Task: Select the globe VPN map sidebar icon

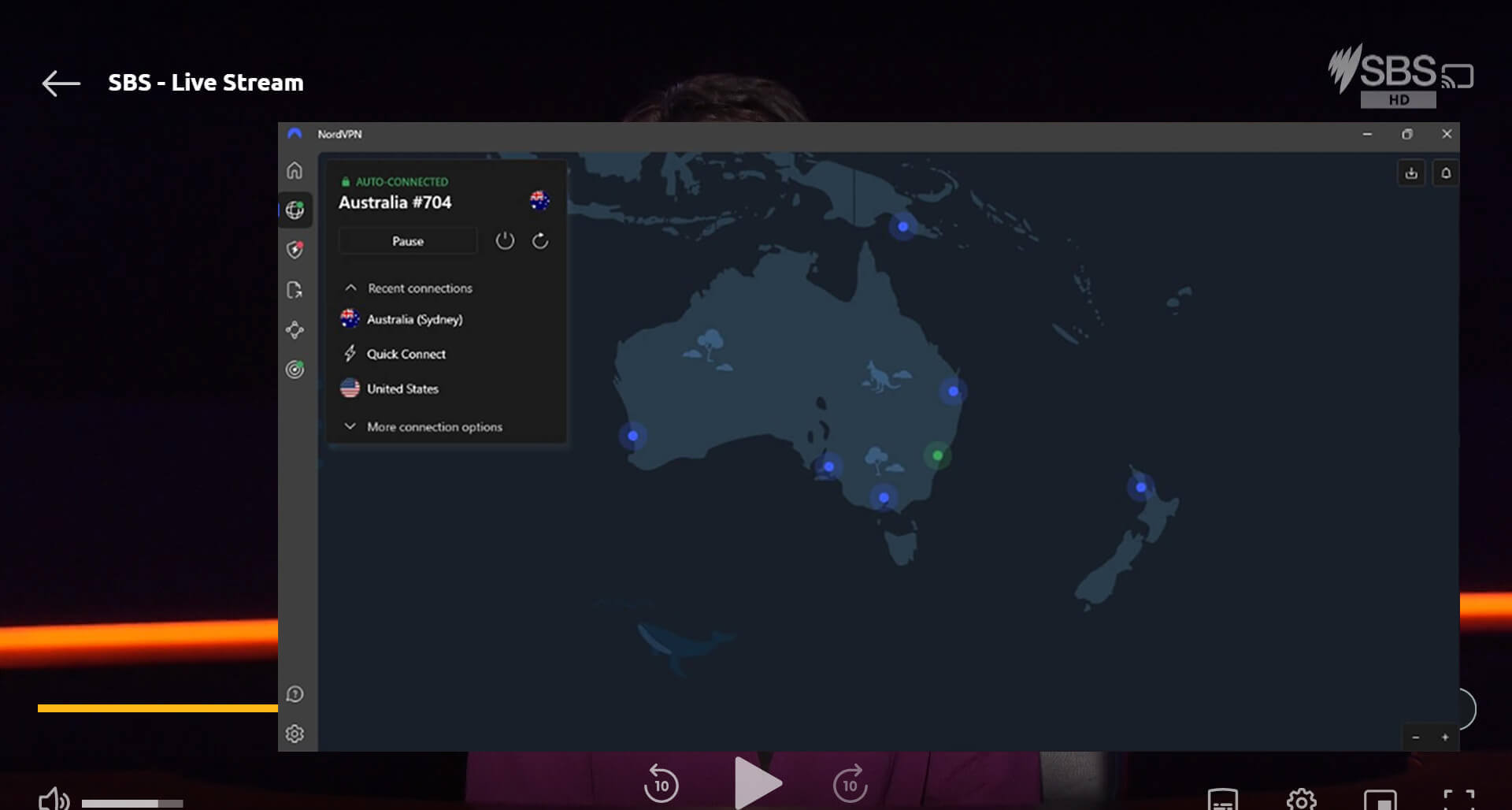Action: [x=295, y=210]
